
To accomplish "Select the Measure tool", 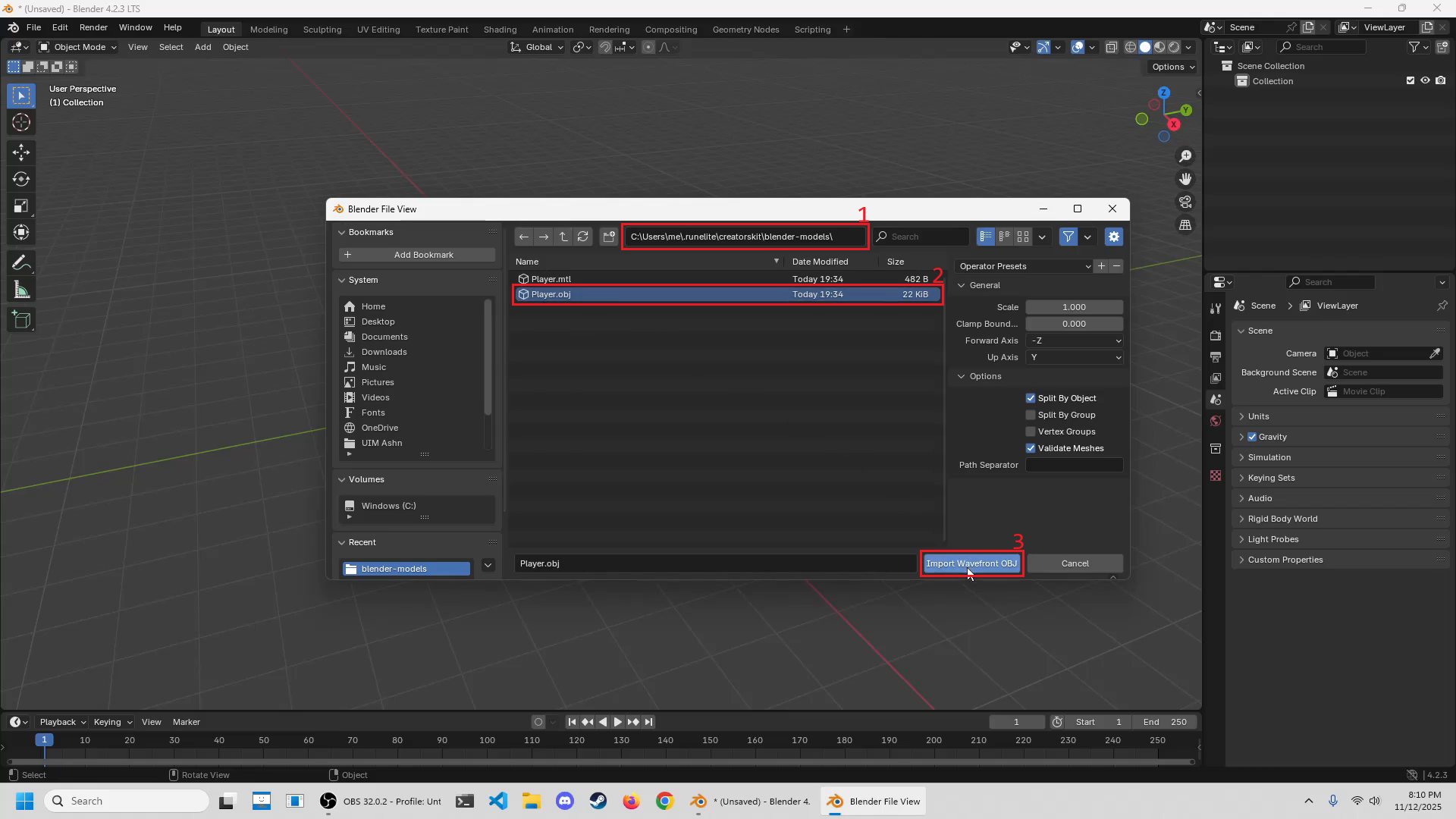I will [x=21, y=290].
